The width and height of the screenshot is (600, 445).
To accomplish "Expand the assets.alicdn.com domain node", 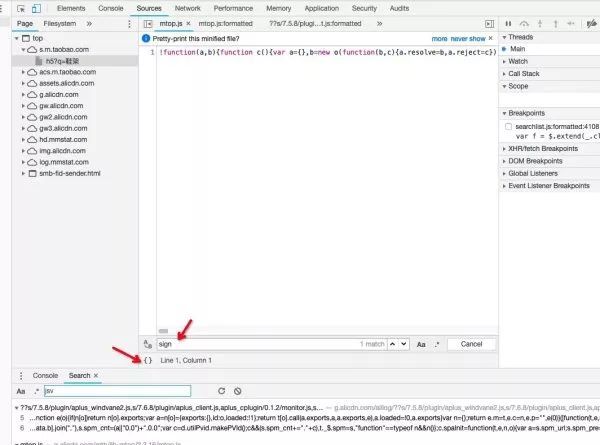I will point(23,83).
